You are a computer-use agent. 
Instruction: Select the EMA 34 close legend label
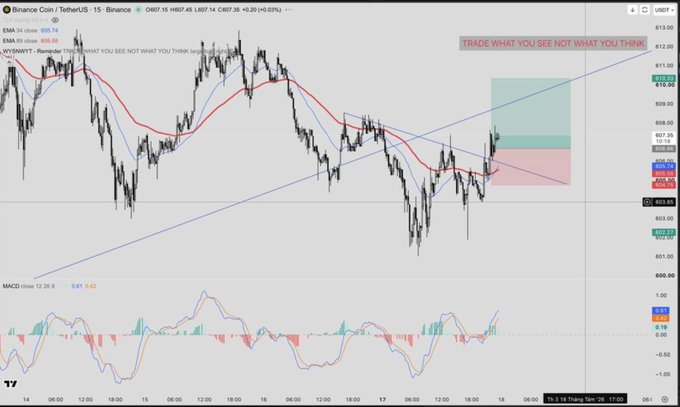20,30
